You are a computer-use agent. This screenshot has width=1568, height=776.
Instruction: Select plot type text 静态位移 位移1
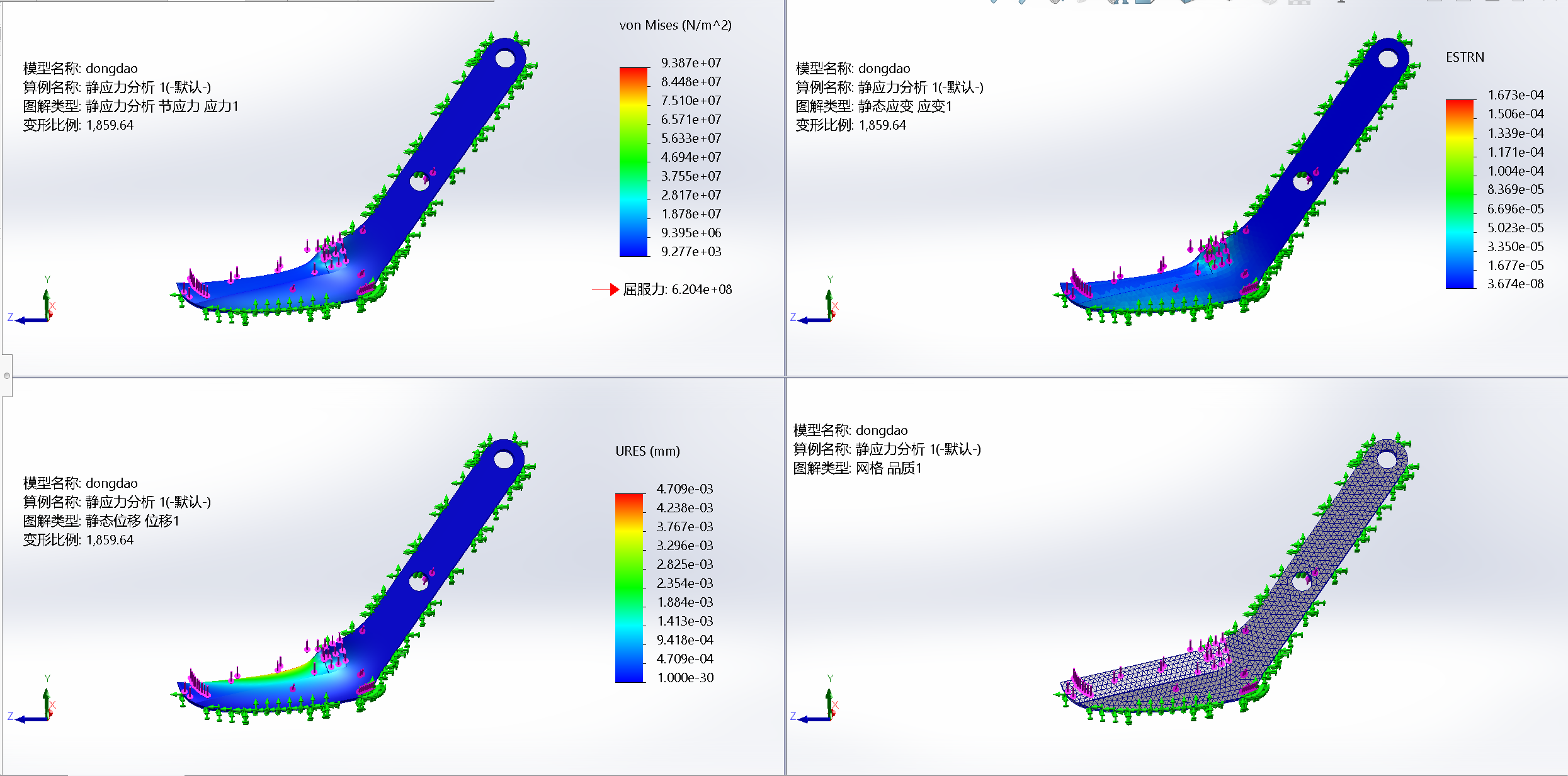[x=133, y=521]
